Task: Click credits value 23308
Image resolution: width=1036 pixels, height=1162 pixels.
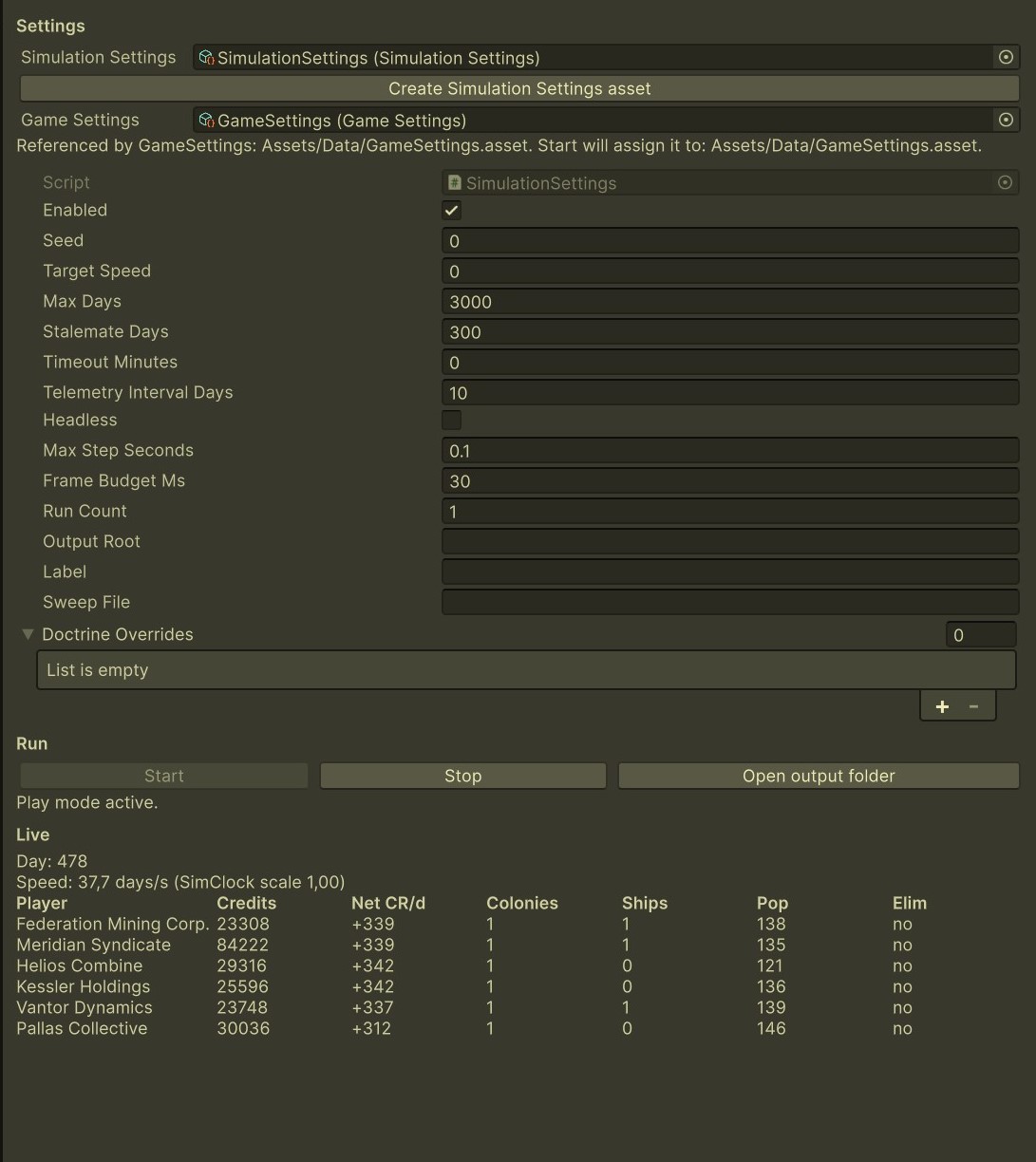Action: tap(242, 924)
